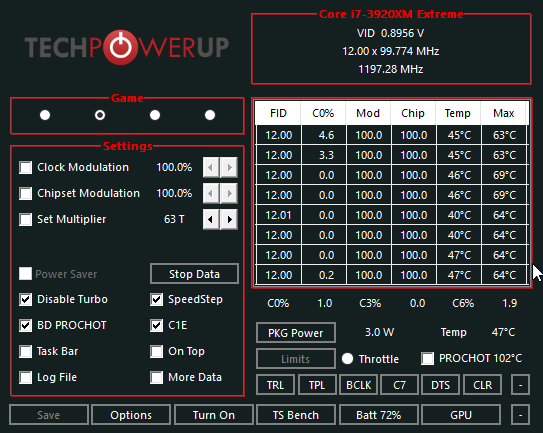Click the C0% column header in table

point(323,113)
